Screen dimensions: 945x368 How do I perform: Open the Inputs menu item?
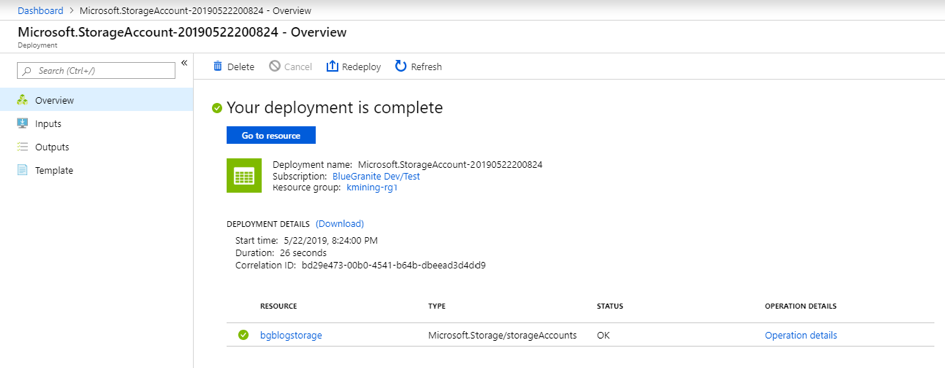(96, 123)
